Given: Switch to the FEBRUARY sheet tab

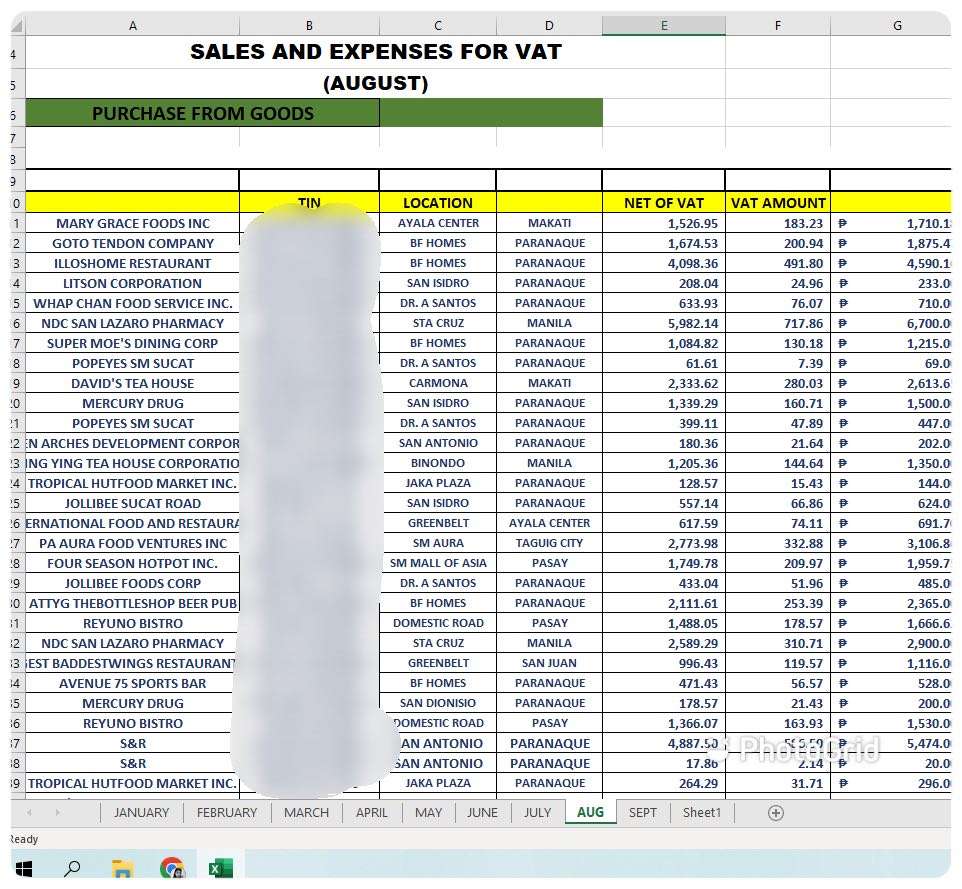Looking at the screenshot, I should [x=226, y=813].
